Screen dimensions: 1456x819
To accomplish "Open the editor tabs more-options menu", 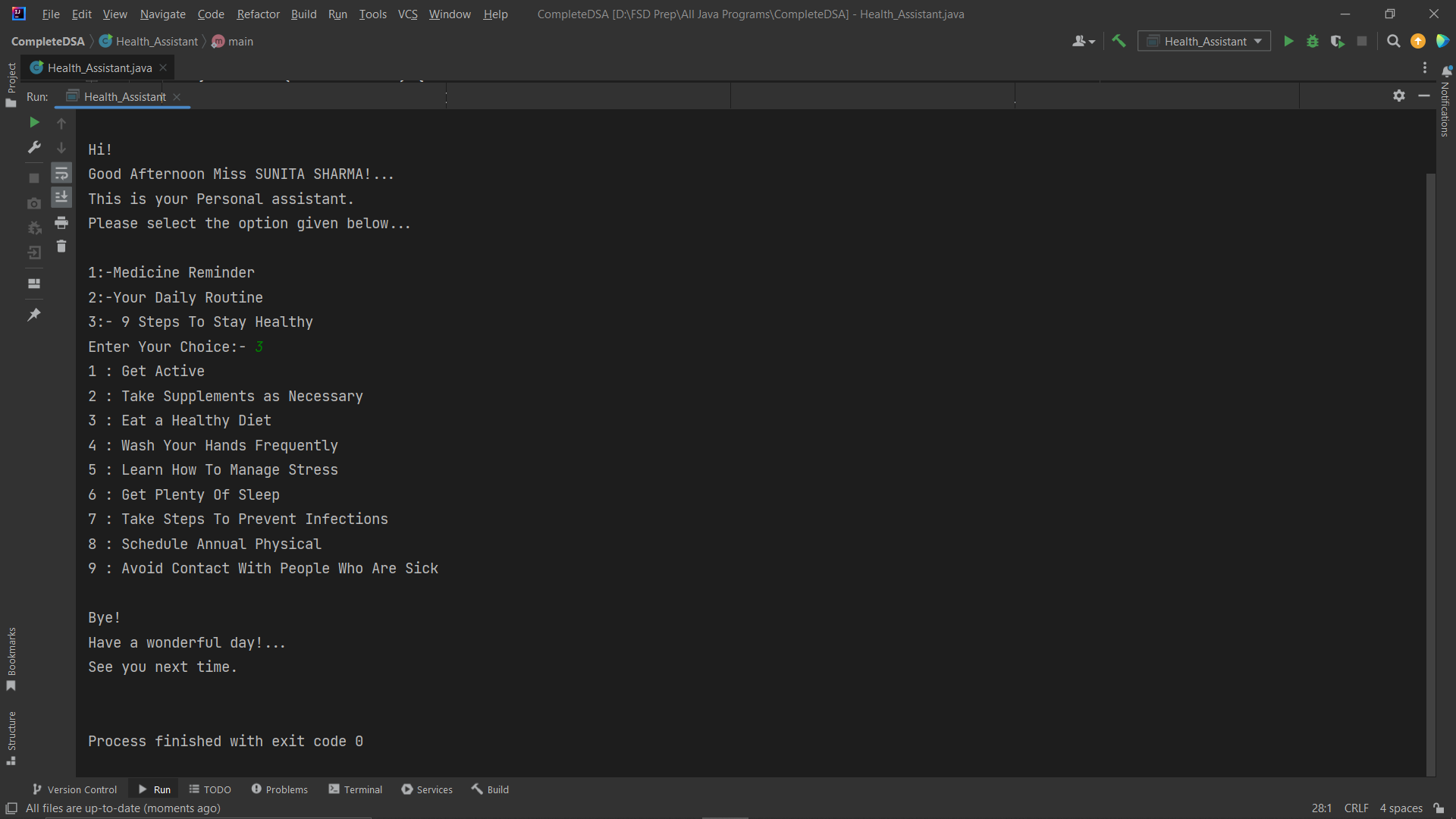I will (x=1425, y=67).
